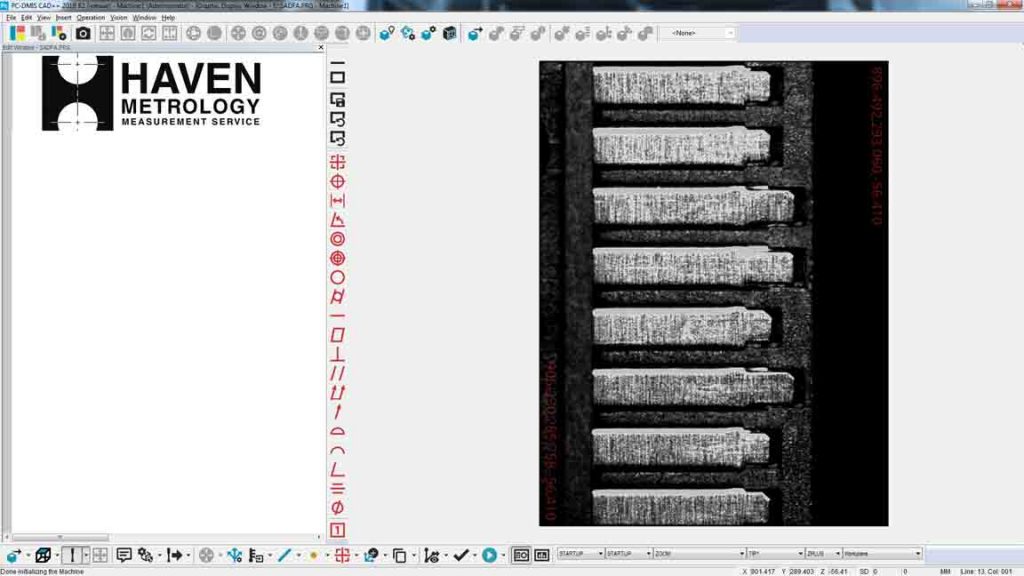Viewport: 1024px width, 576px height.
Task: Click the red target alignment icon at bottom
Action: (342, 555)
